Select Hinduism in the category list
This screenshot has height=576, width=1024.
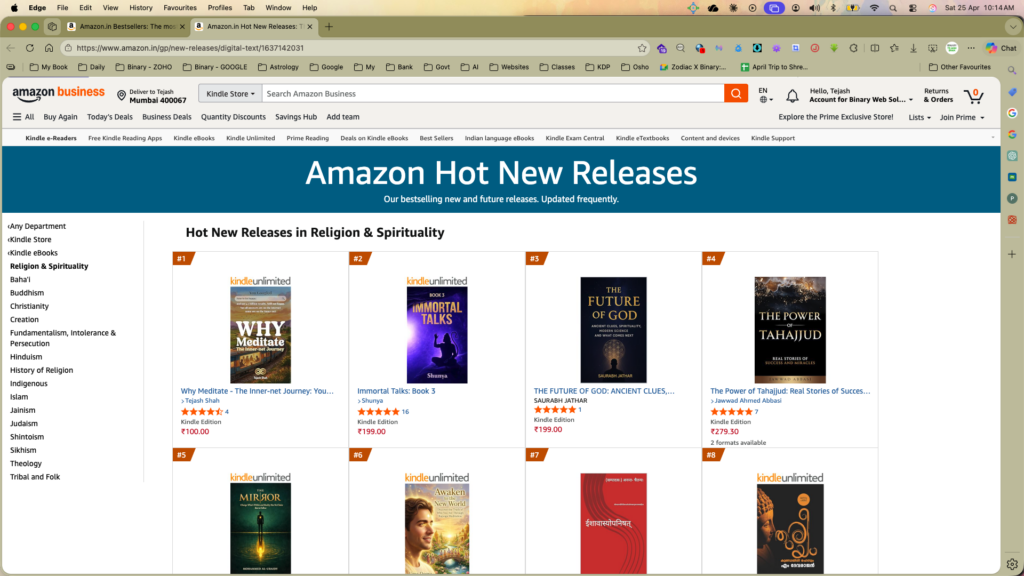coord(26,357)
